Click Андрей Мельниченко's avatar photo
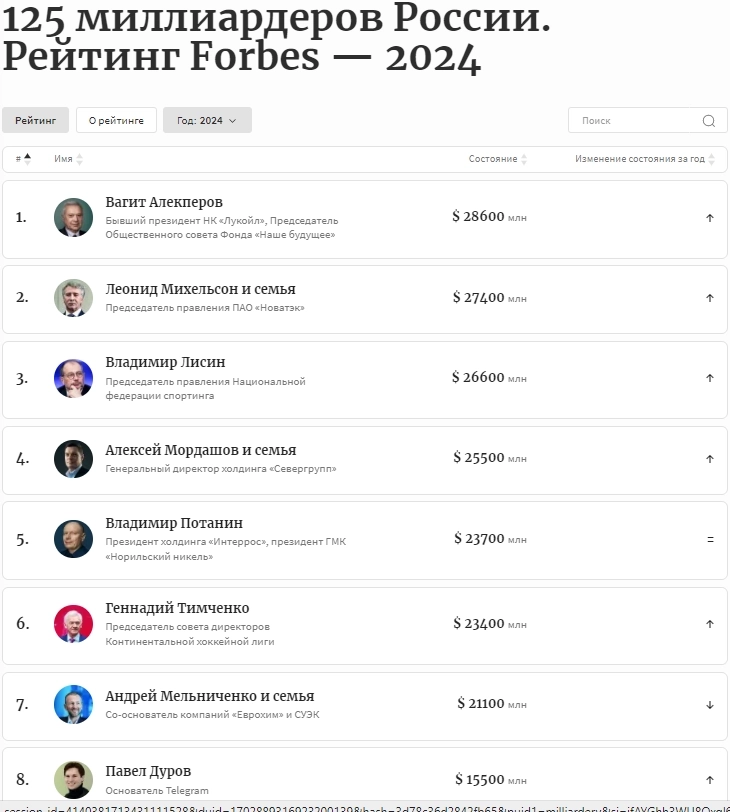Viewport: 730px width, 812px height. click(74, 704)
